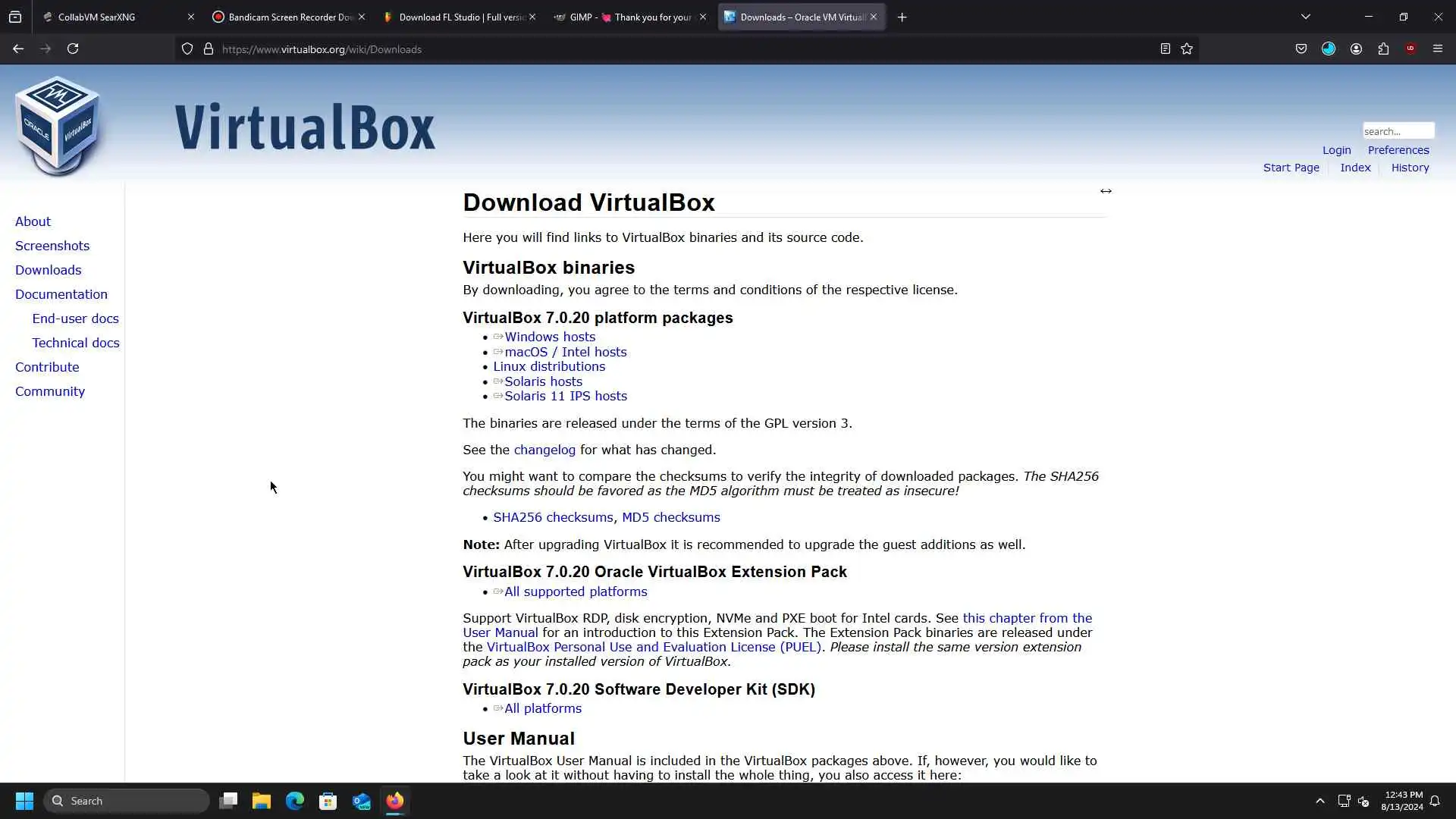
Task: Click the VirtualBox cube logo
Action: 58,126
